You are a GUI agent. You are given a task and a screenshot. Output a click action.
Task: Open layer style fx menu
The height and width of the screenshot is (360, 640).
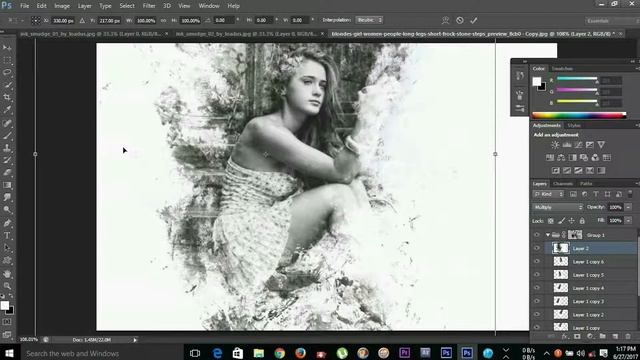[564, 336]
